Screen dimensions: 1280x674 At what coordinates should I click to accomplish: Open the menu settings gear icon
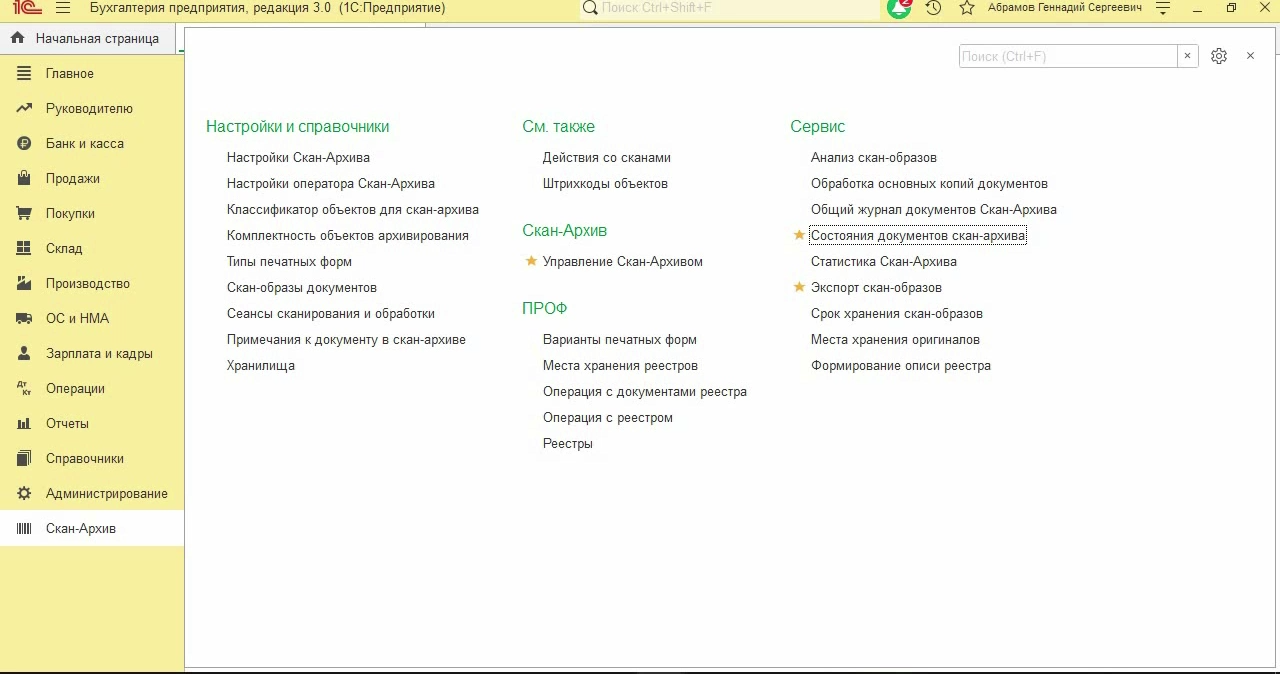click(x=1218, y=56)
